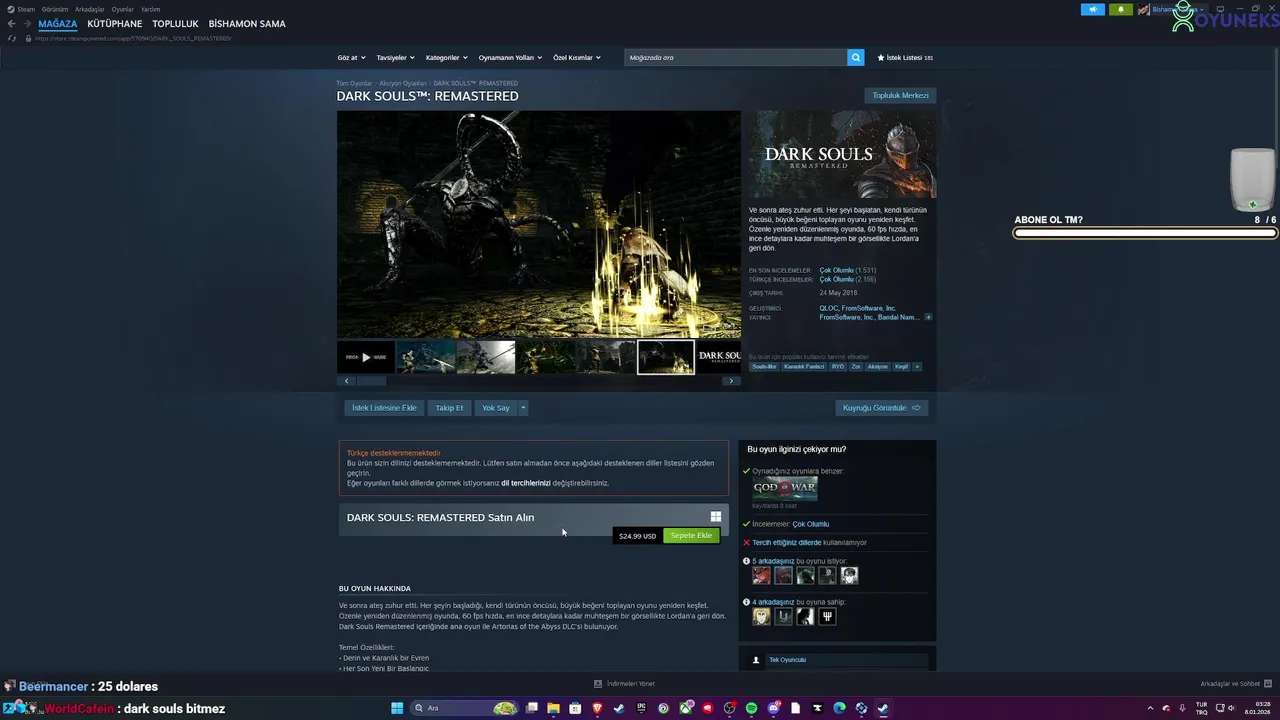This screenshot has width=1280, height=720.
Task: Click the store search magnifier button
Action: coord(856,58)
